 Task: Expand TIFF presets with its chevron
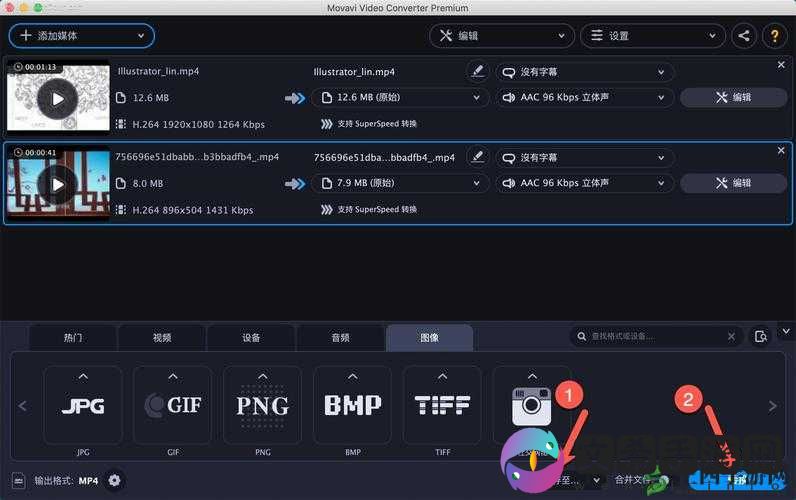(x=442, y=377)
